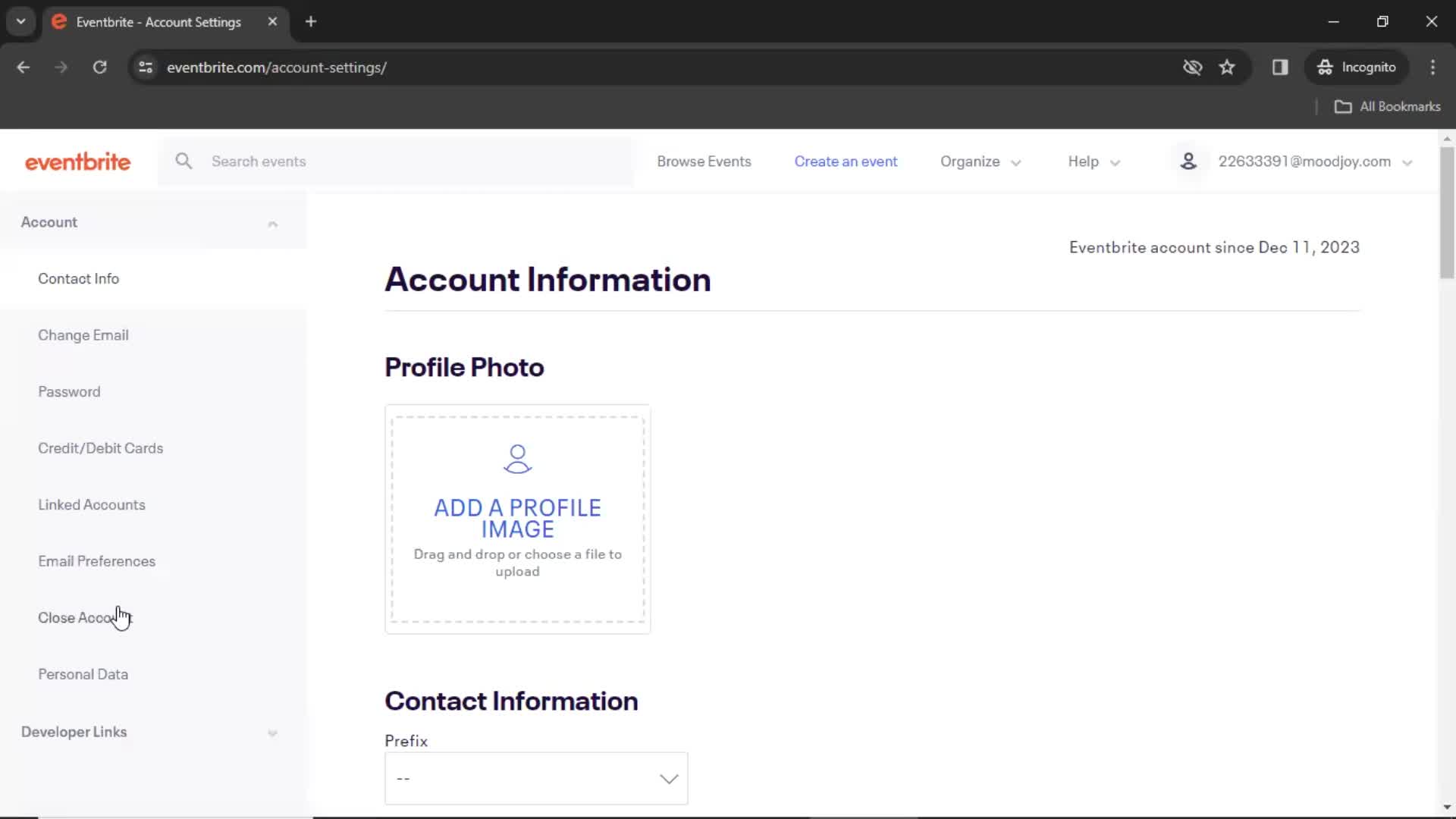The width and height of the screenshot is (1456, 819).
Task: Open Linked Accounts settings
Action: coord(92,505)
